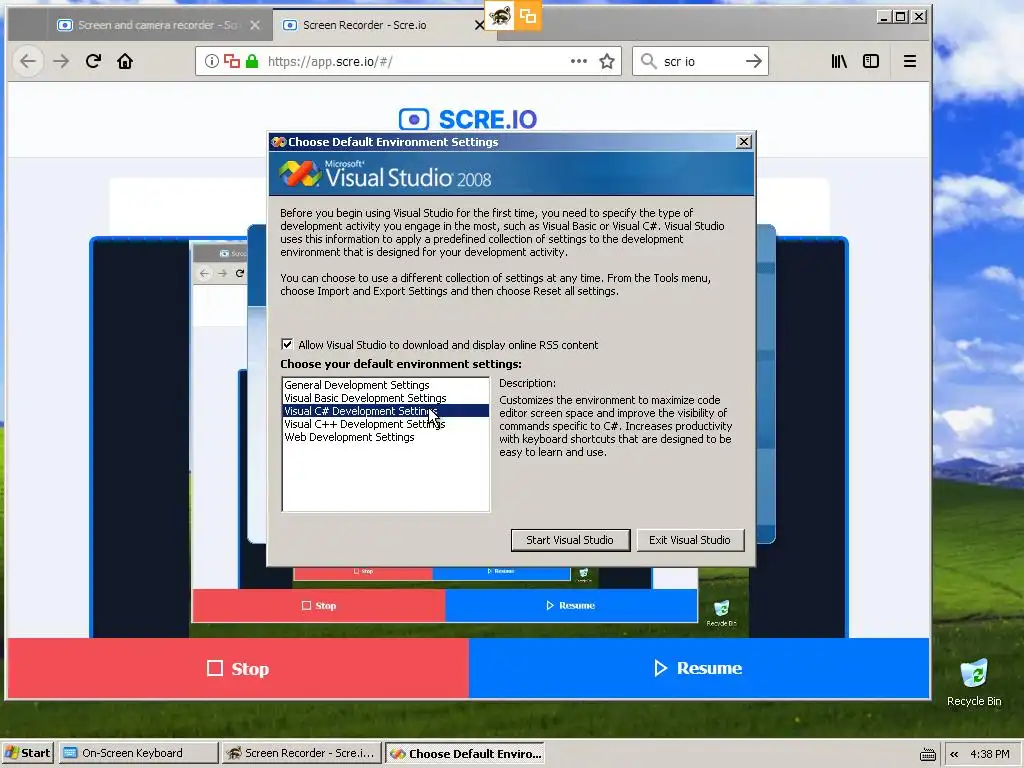Image resolution: width=1024 pixels, height=768 pixels.
Task: Click the search magnifier icon
Action: [648, 61]
